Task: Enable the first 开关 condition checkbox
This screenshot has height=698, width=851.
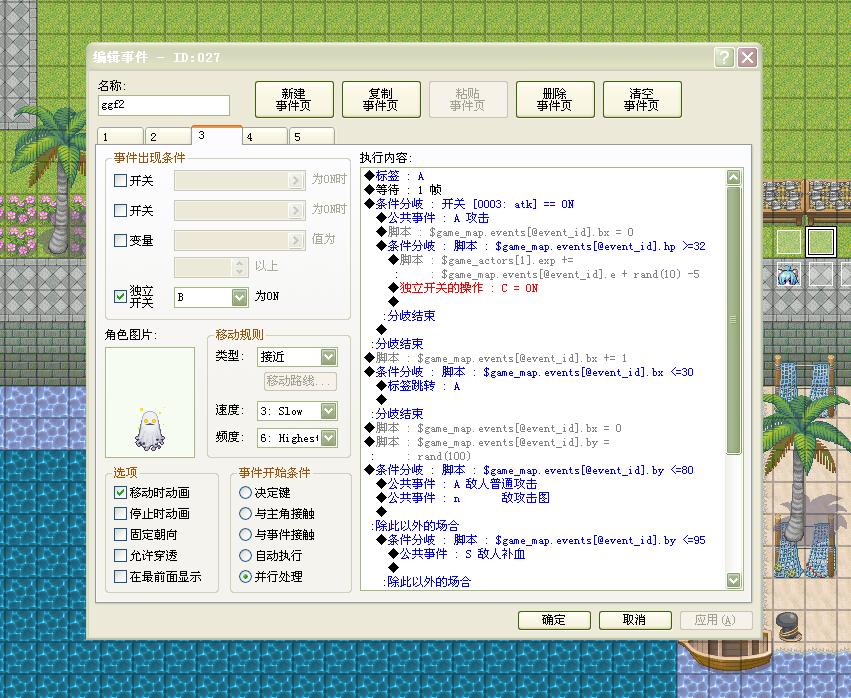Action: [120, 180]
